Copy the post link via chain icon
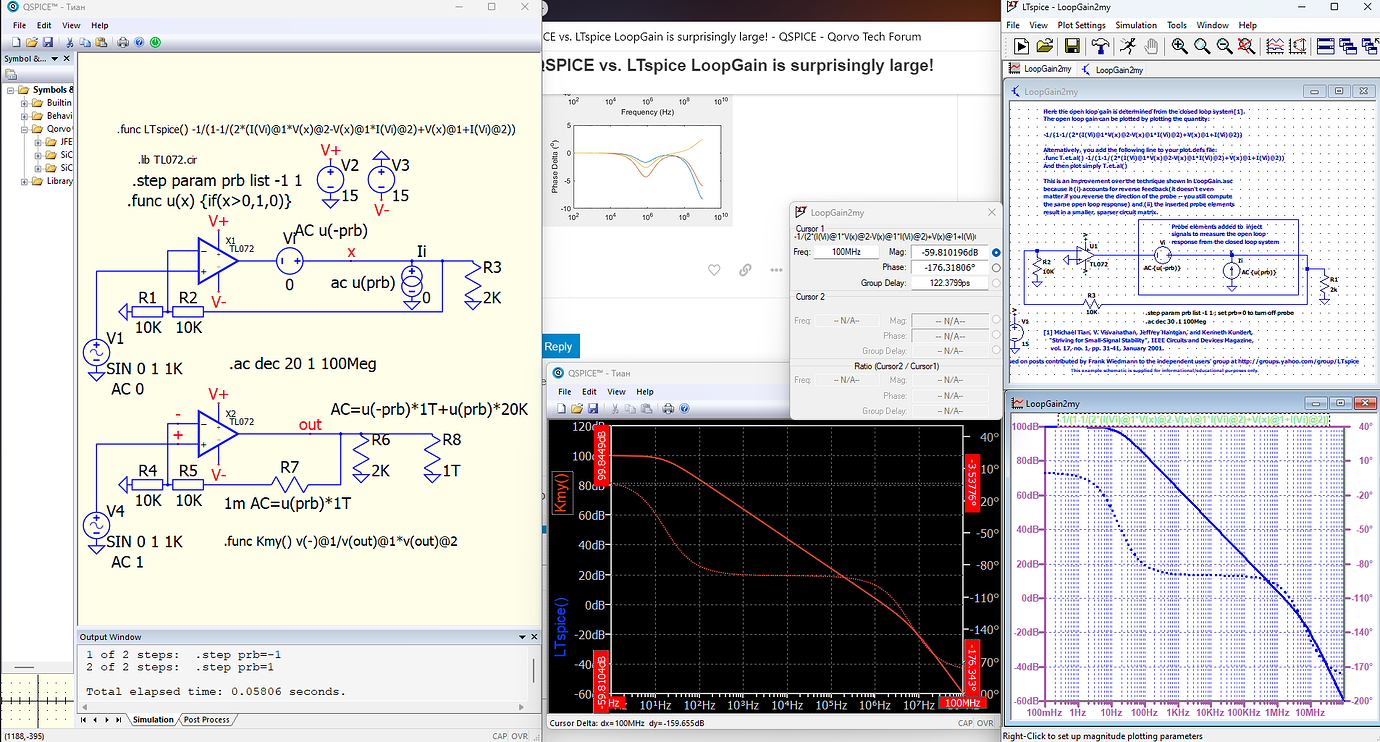This screenshot has height=742, width=1380. [x=745, y=270]
